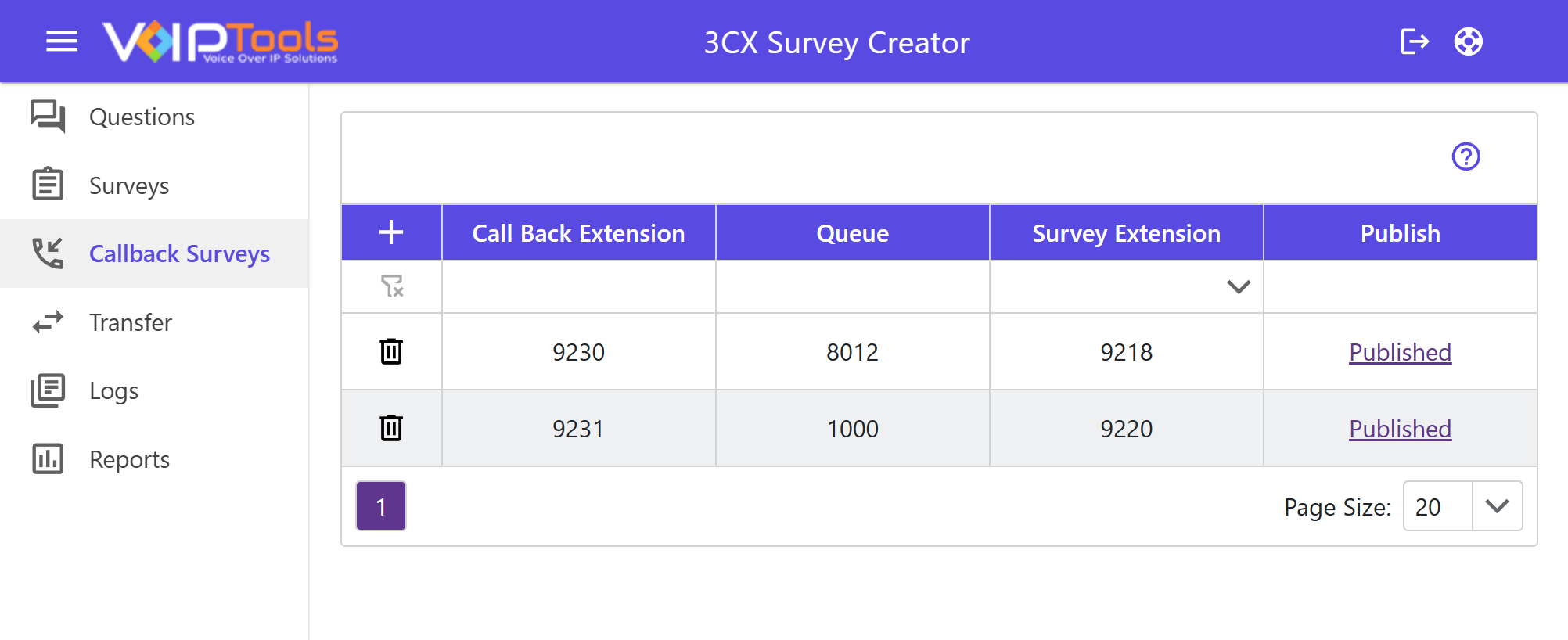Delete the row with extension 9230
This screenshot has height=640, width=1568.
click(x=391, y=351)
